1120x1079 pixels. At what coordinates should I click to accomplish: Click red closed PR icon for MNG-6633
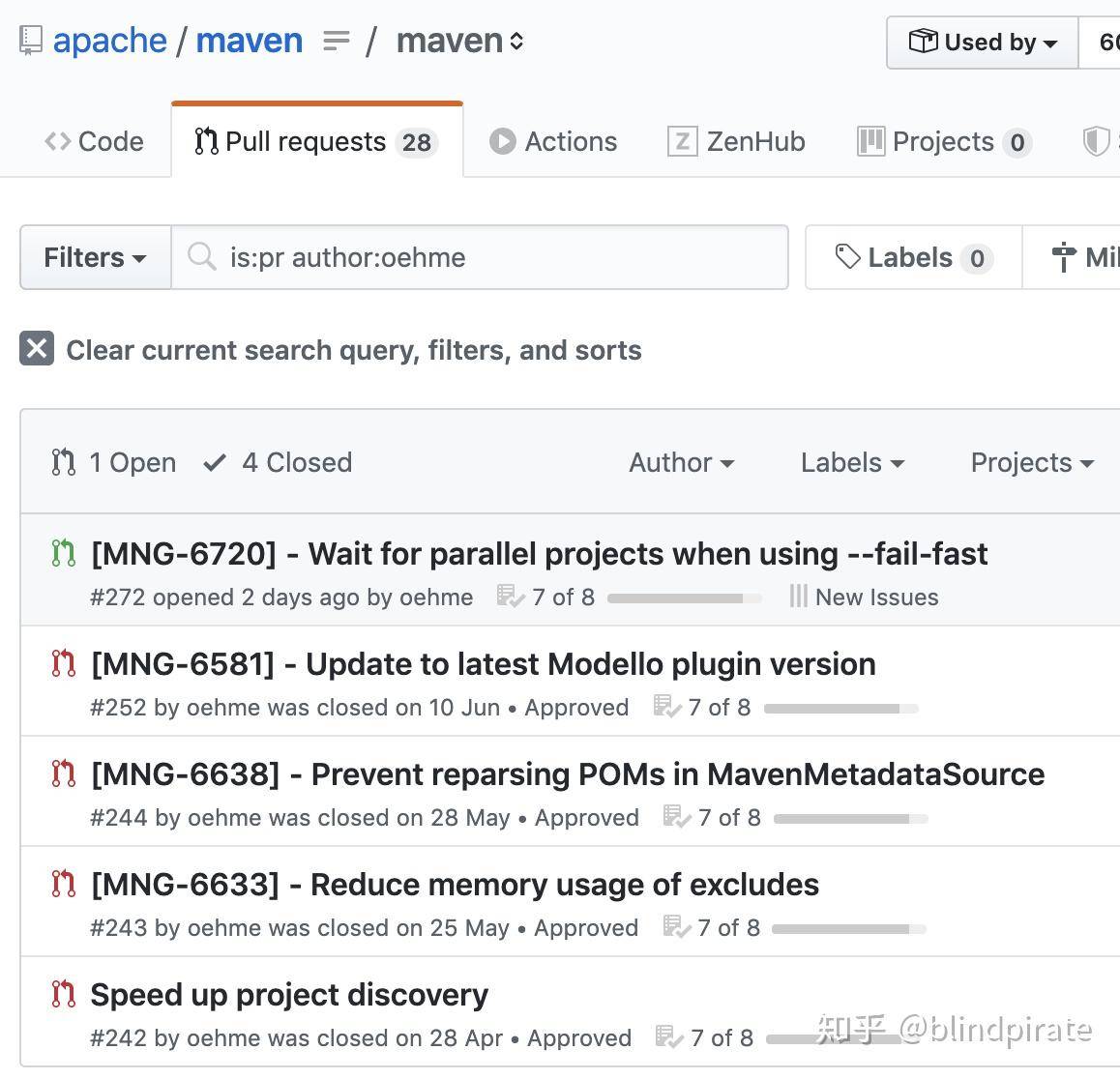pyautogui.click(x=64, y=884)
